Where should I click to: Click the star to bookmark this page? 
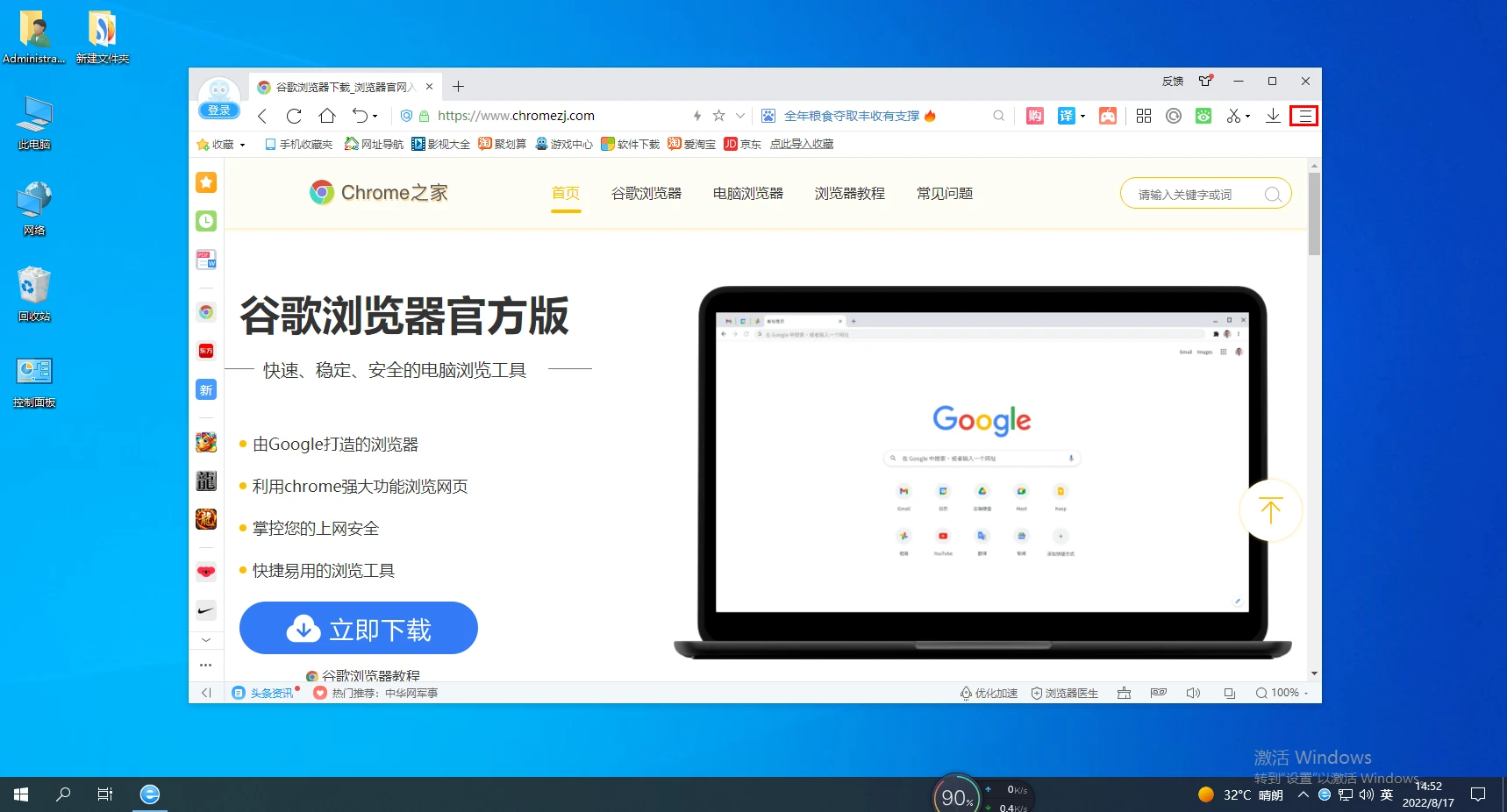click(718, 116)
